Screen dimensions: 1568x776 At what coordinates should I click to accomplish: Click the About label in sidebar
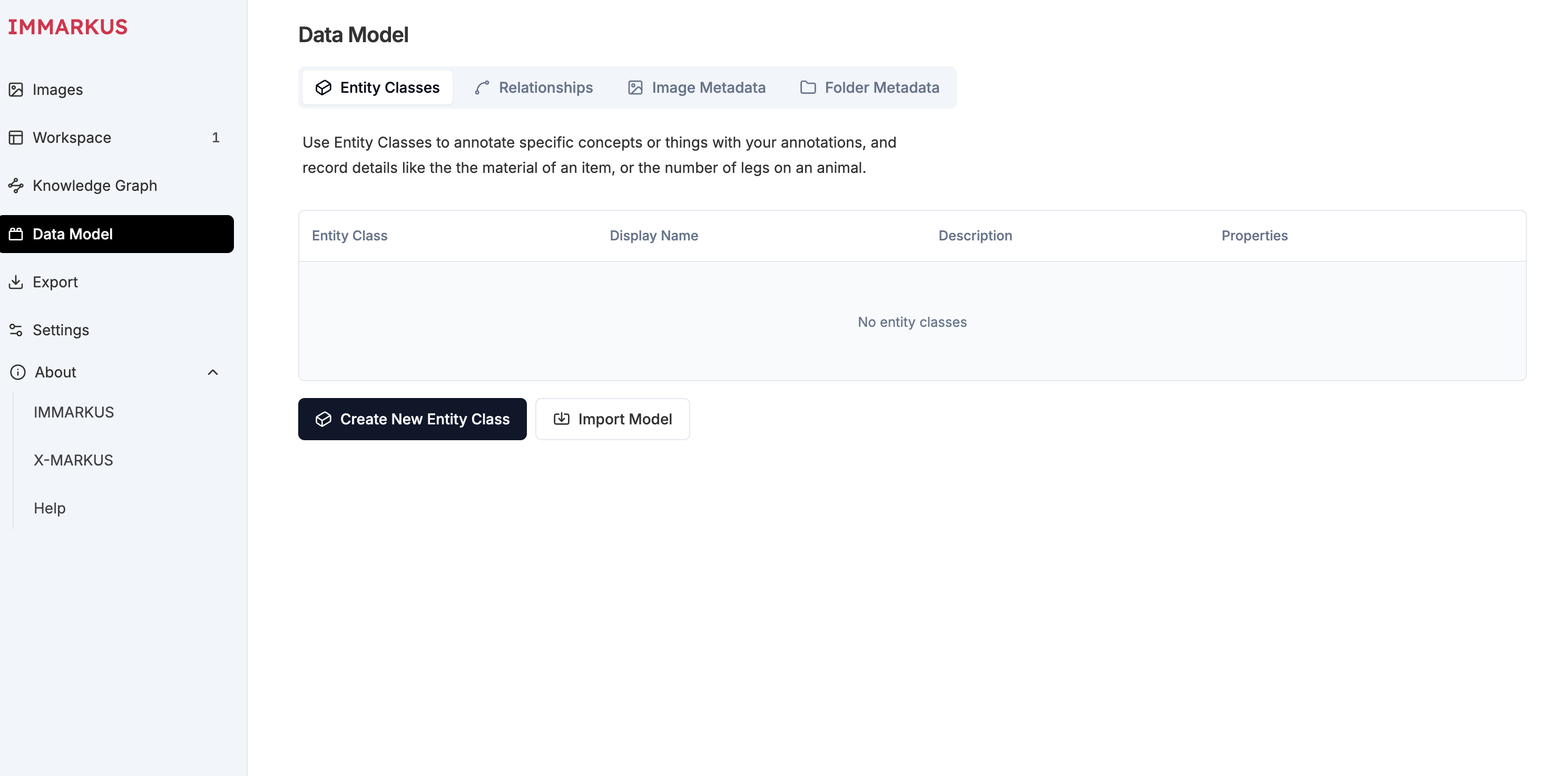pyautogui.click(x=55, y=372)
